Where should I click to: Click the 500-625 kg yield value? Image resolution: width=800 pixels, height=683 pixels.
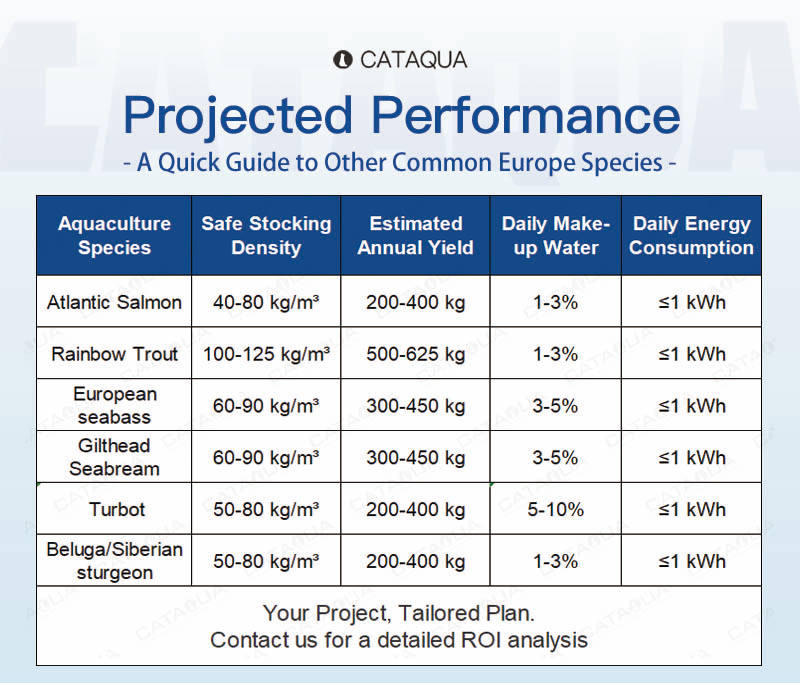click(415, 354)
